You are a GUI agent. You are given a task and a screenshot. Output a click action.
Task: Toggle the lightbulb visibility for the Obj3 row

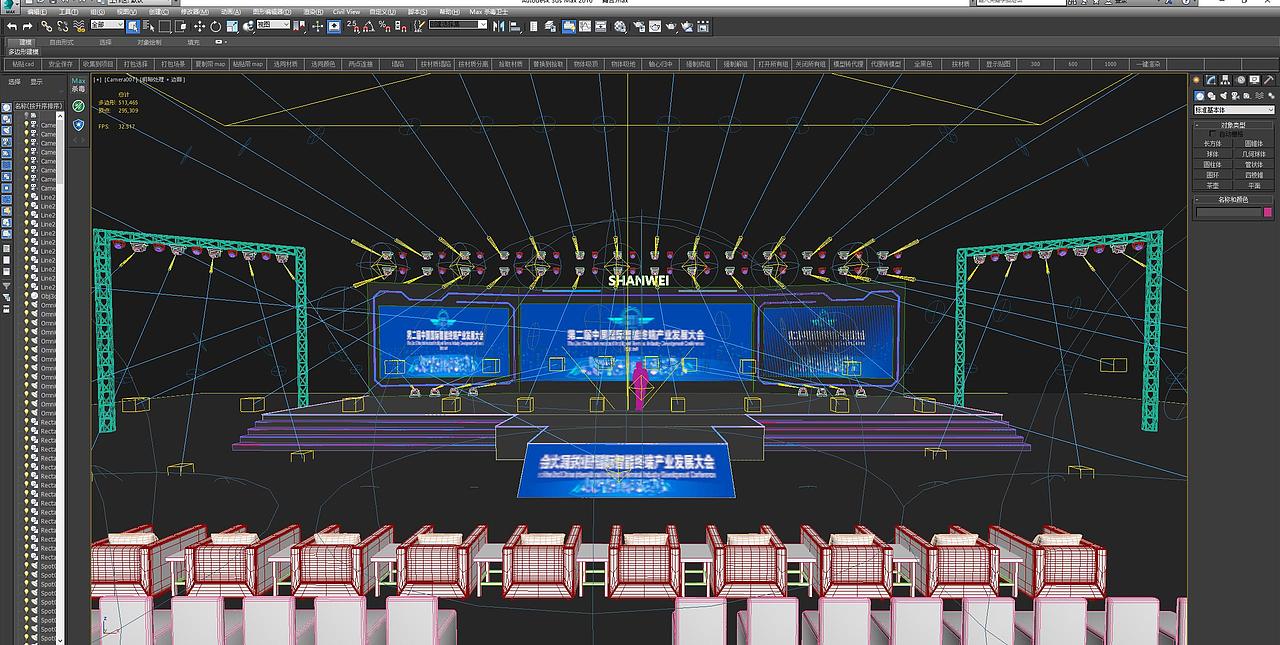[27, 296]
